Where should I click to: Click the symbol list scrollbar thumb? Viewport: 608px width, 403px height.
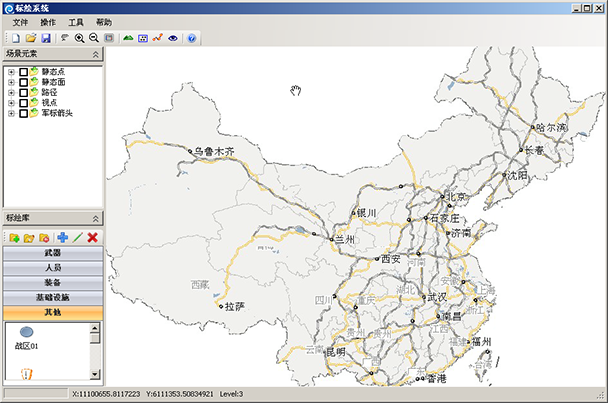(95, 338)
